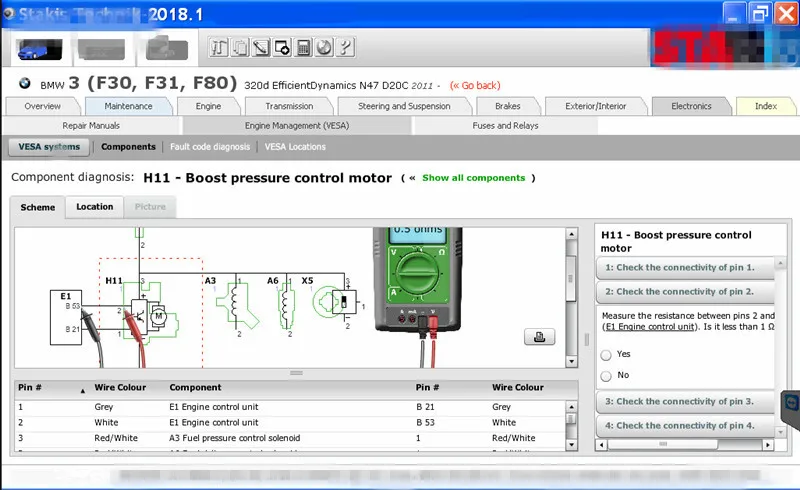
Task: Click the copy documents toolbar icon
Action: 240,47
